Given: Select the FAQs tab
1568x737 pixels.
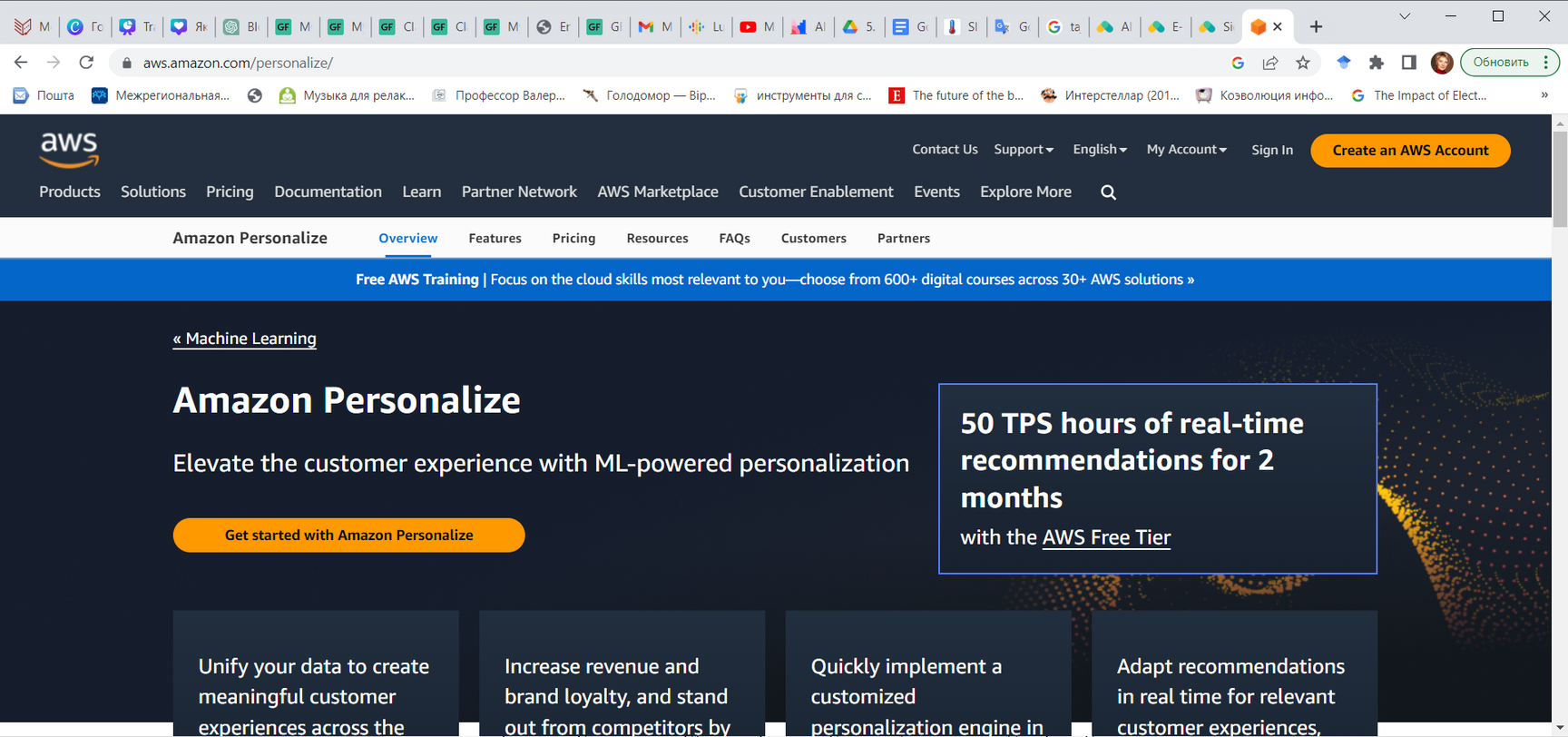Looking at the screenshot, I should 734,239.
